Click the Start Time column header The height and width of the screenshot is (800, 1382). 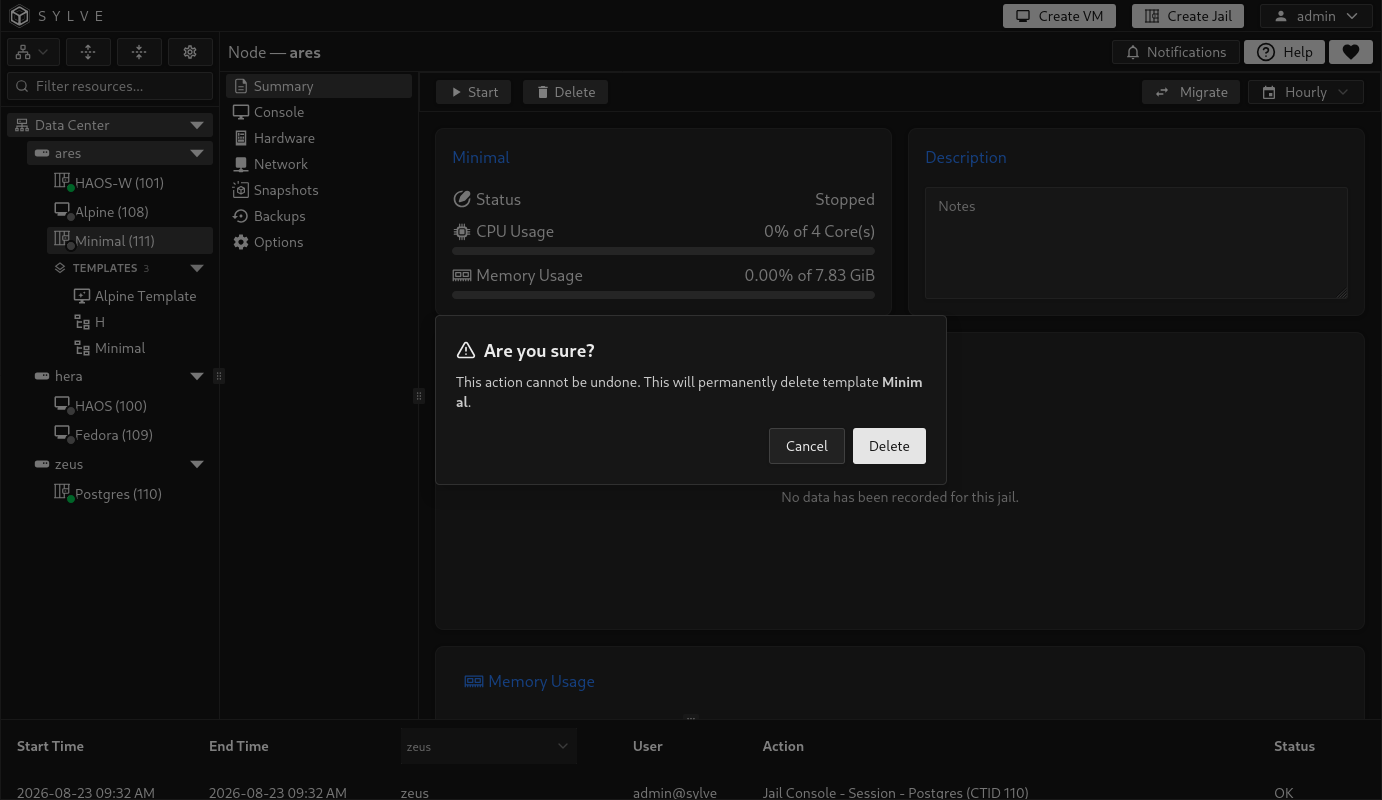coord(50,746)
